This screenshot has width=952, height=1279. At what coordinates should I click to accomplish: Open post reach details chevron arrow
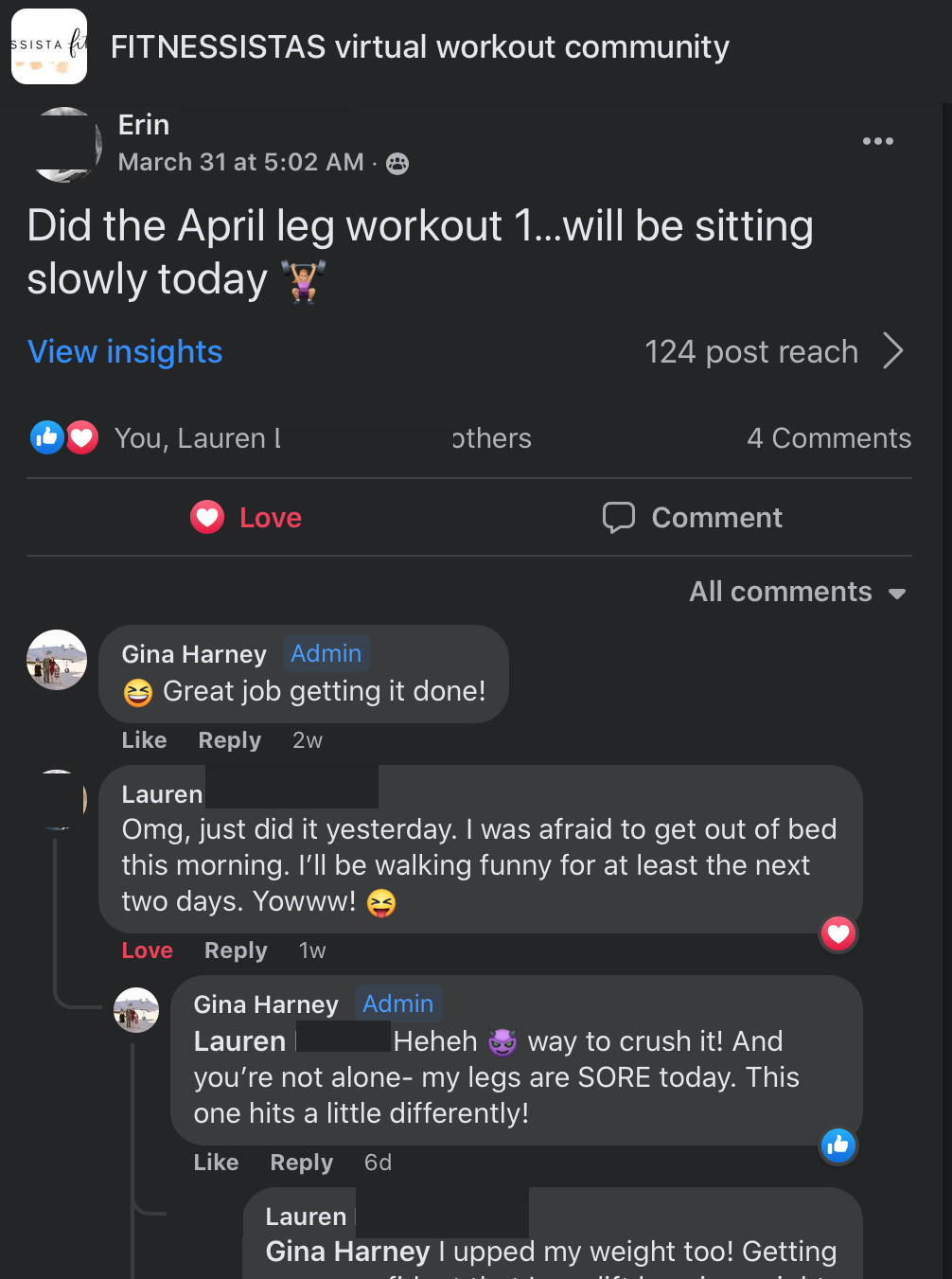(893, 351)
